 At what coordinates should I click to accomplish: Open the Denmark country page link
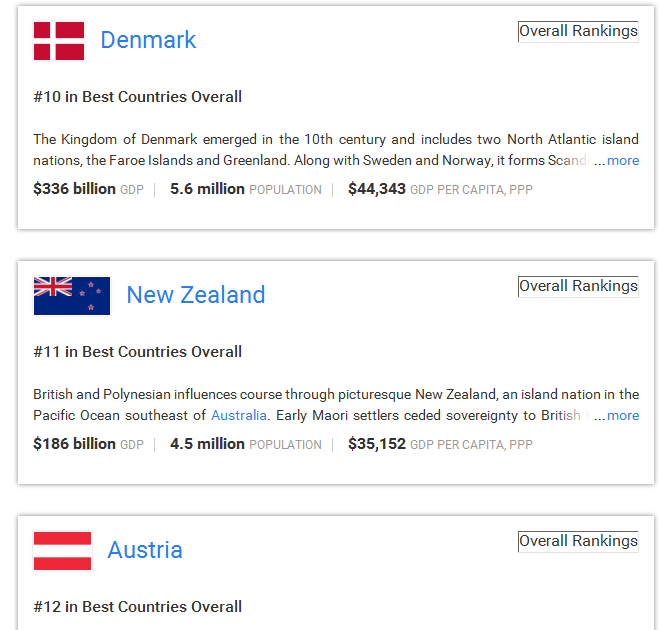[x=148, y=40]
